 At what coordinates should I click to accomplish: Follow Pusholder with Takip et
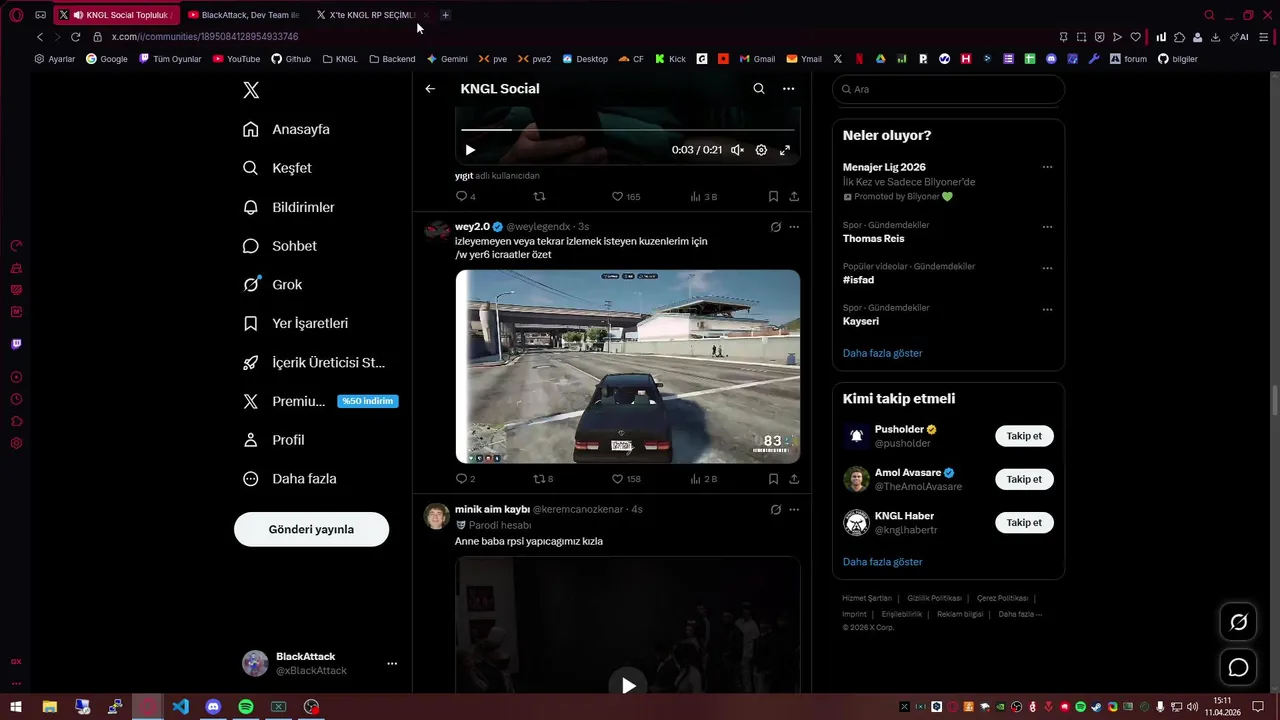[1024, 436]
